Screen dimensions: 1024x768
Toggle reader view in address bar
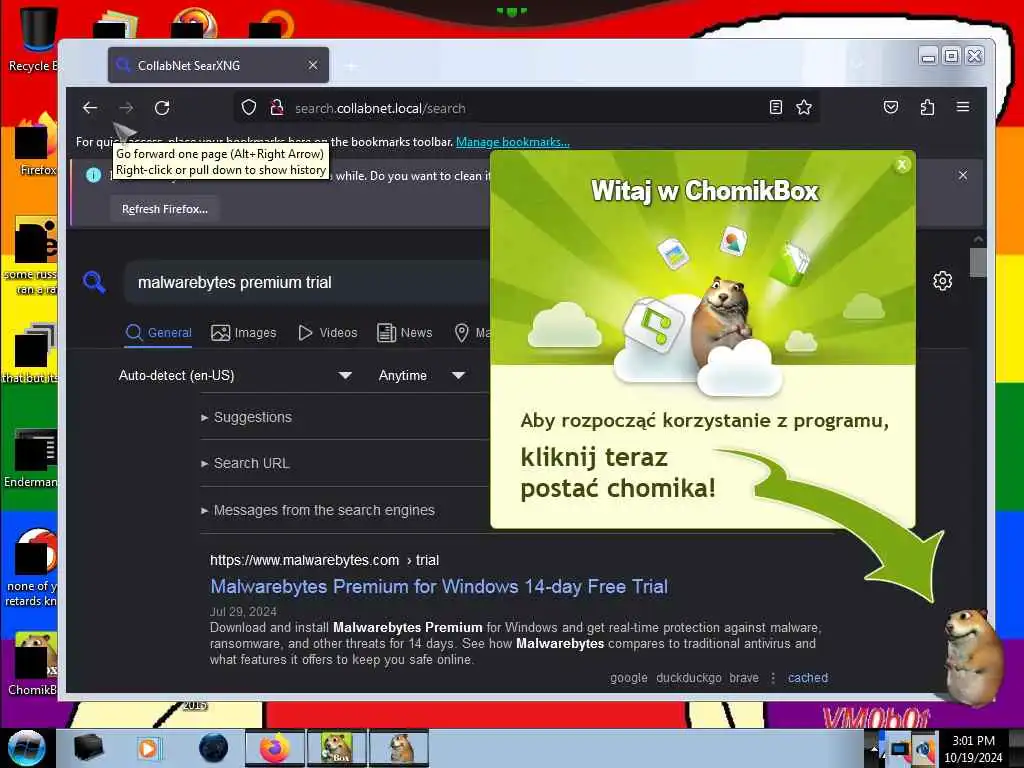(776, 108)
